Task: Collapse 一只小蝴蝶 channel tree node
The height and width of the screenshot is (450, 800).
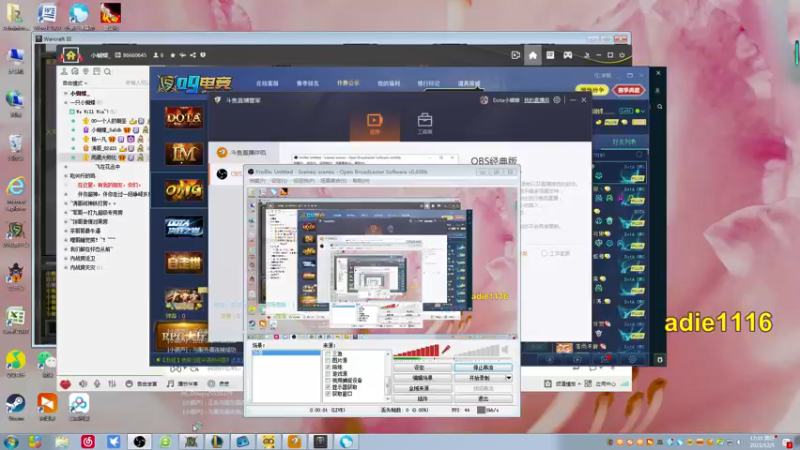Action: click(66, 103)
